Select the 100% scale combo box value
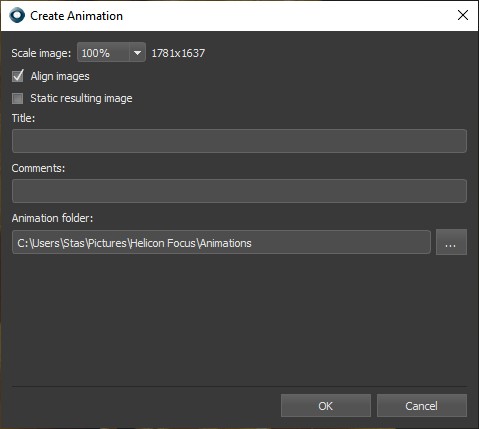The image size is (479, 429). 103,52
